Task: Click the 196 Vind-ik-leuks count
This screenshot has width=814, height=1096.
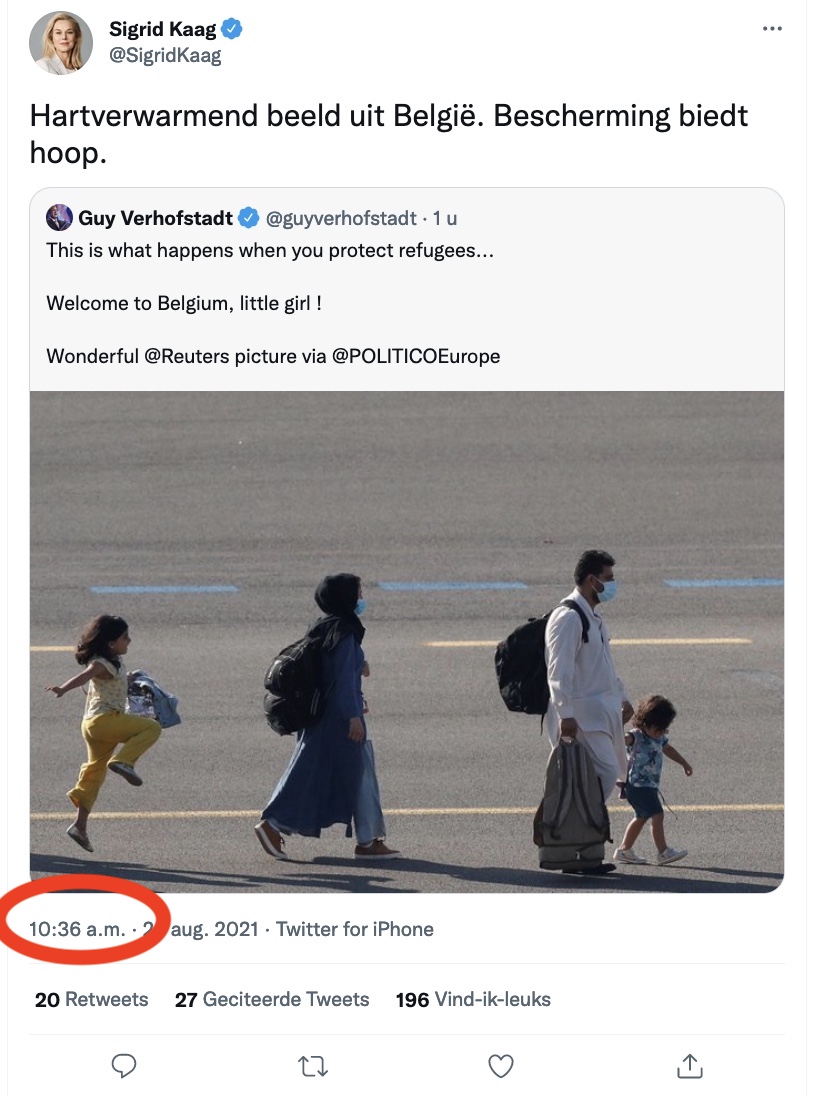Action: tap(468, 999)
